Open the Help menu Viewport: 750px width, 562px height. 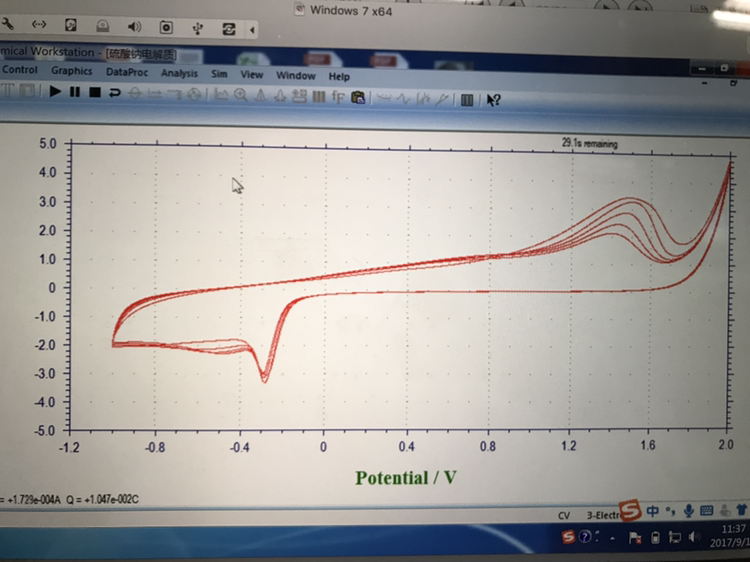[339, 77]
